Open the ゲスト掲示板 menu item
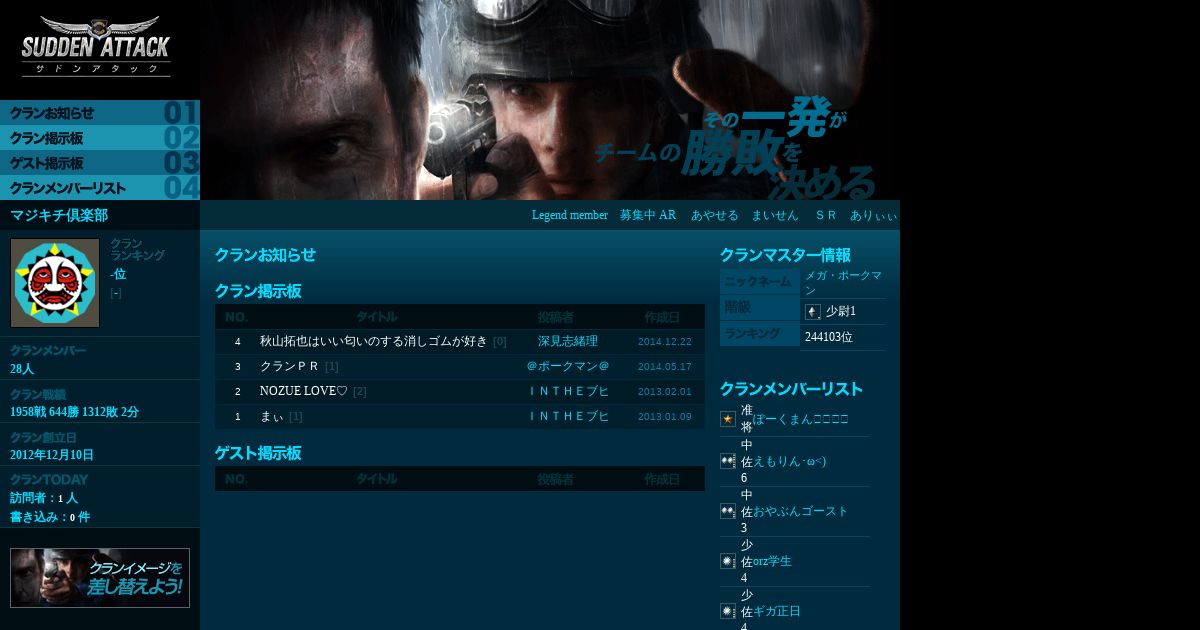Viewport: 1200px width, 630px height. tap(100, 163)
